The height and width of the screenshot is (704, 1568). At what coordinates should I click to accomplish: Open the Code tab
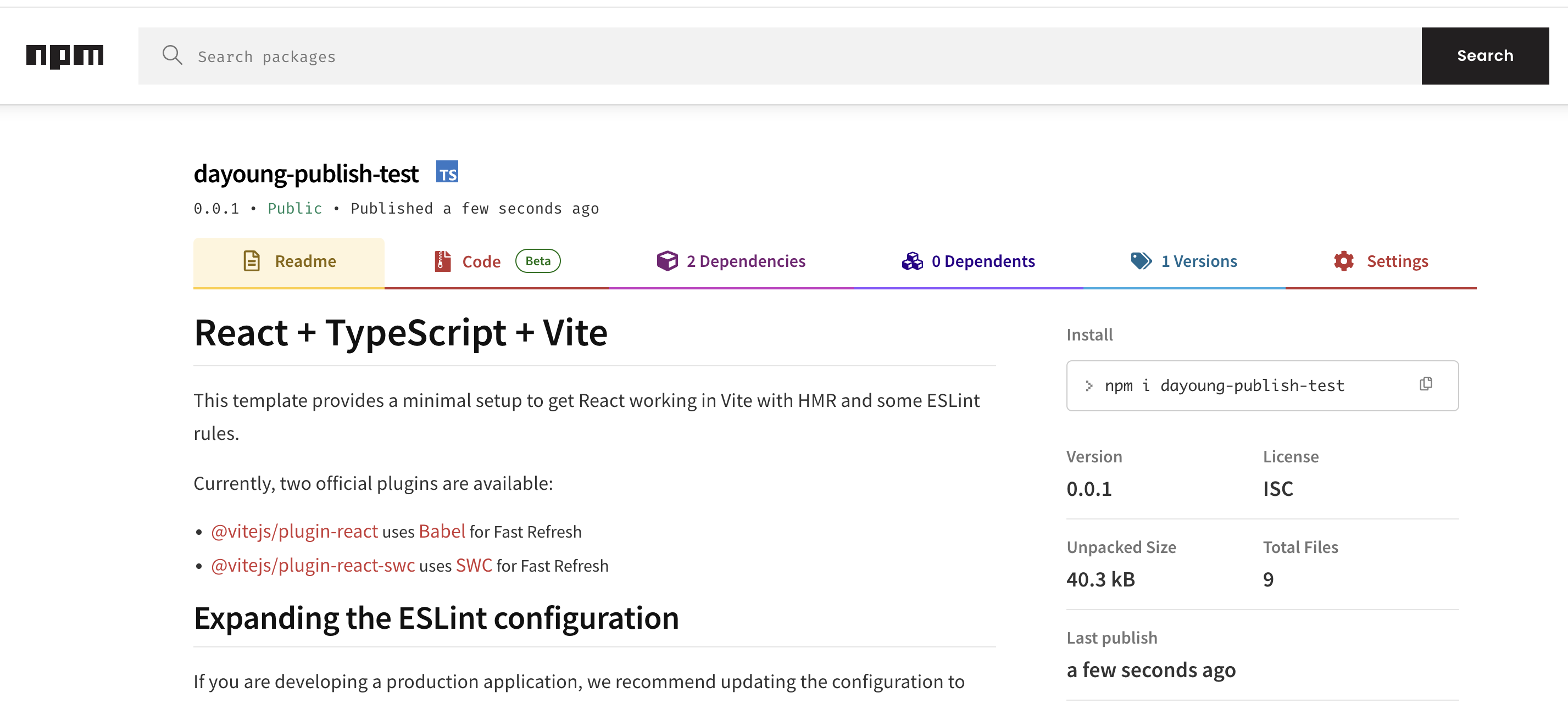click(x=481, y=261)
